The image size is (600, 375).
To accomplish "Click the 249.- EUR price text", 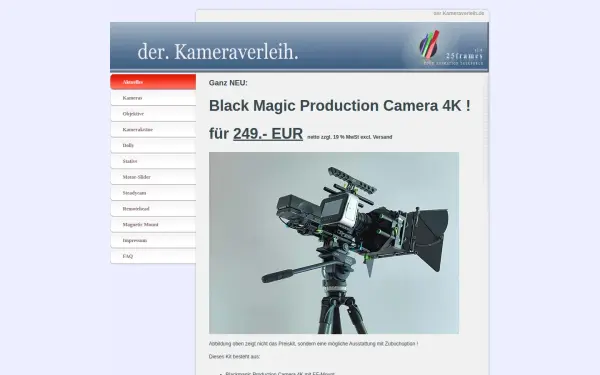I will point(268,134).
